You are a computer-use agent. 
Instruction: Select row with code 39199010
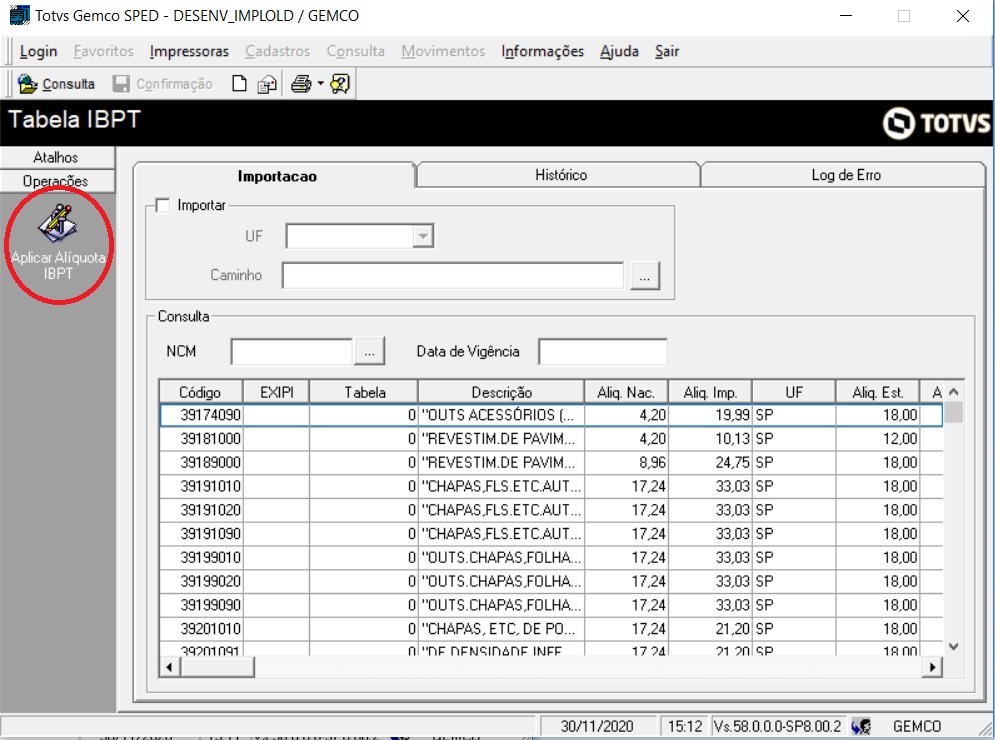pyautogui.click(x=551, y=558)
